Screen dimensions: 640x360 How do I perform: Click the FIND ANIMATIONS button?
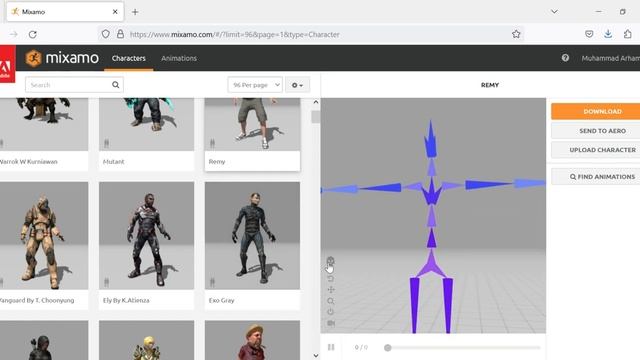pos(596,177)
